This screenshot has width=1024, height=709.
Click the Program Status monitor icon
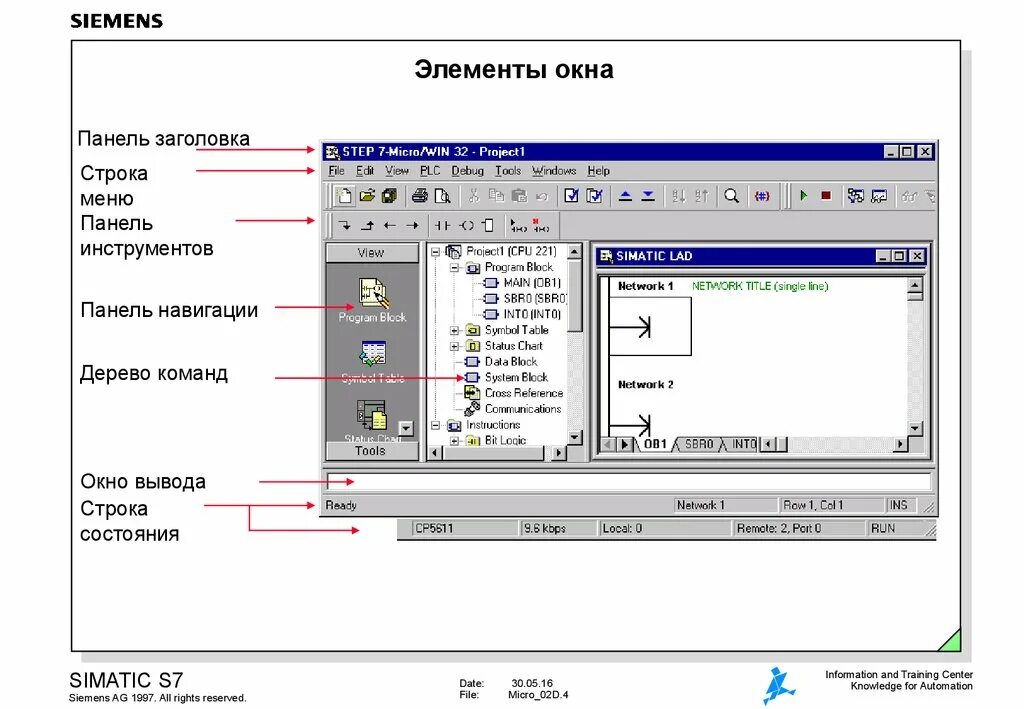tap(856, 196)
